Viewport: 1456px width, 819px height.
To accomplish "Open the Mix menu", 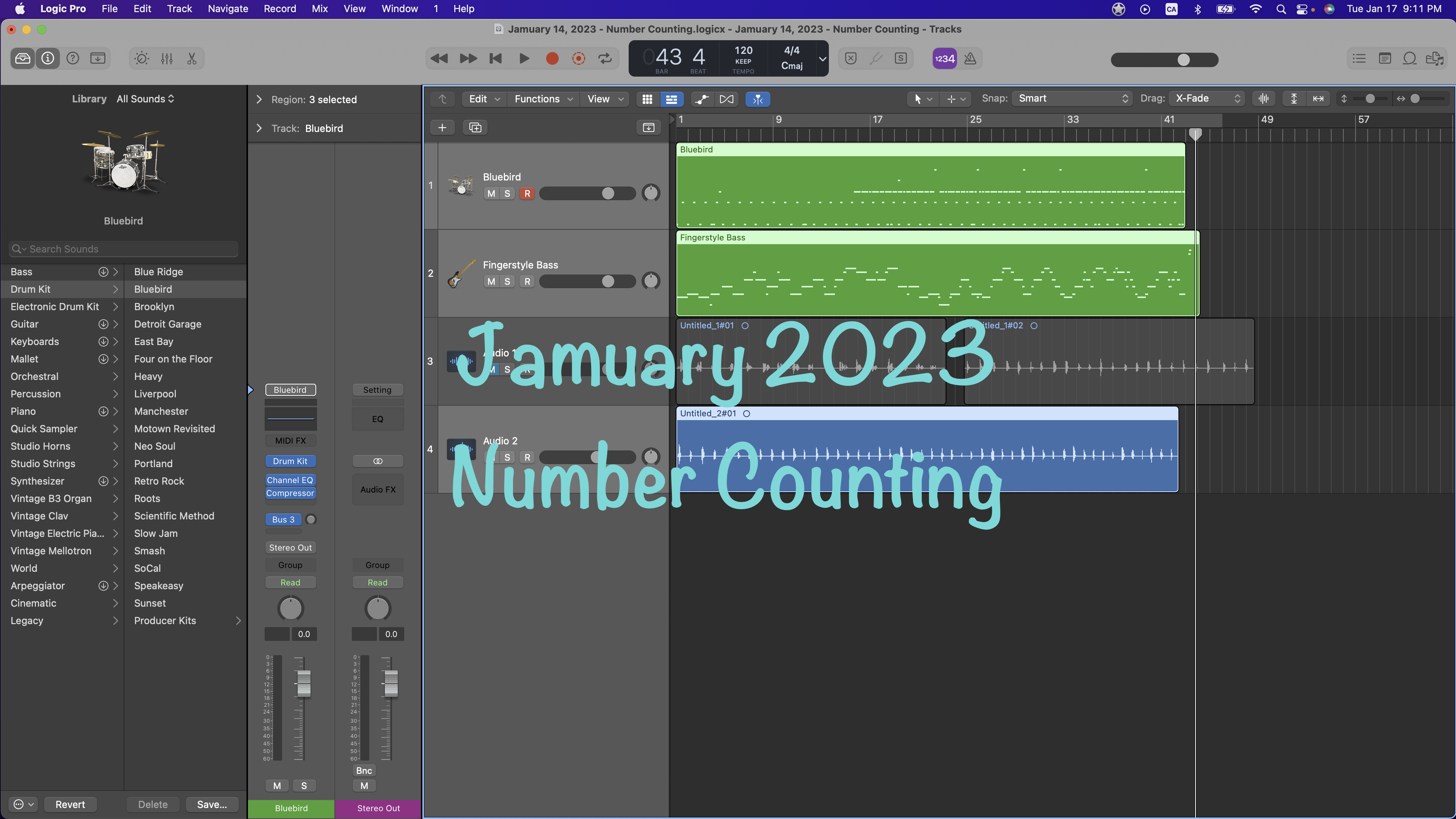I will coord(319,8).
